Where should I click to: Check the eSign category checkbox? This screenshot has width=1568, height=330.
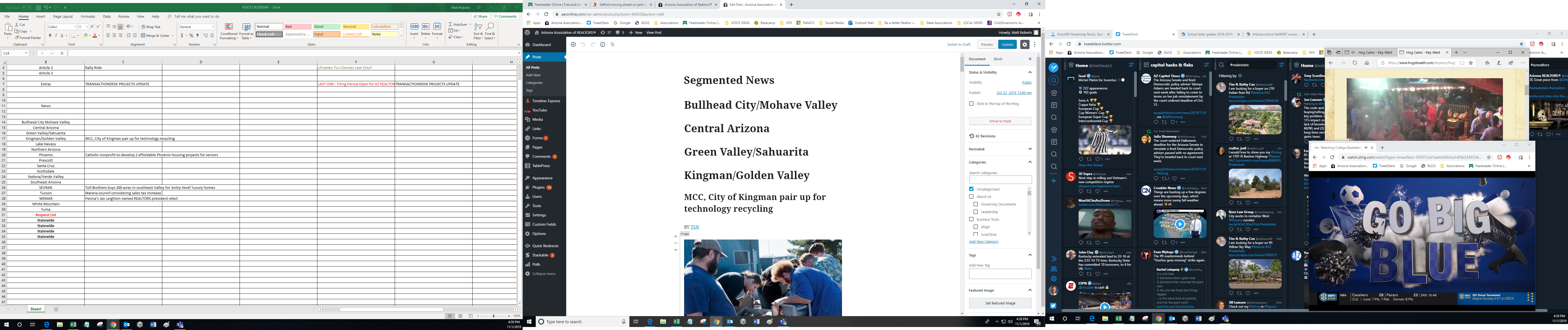(976, 226)
